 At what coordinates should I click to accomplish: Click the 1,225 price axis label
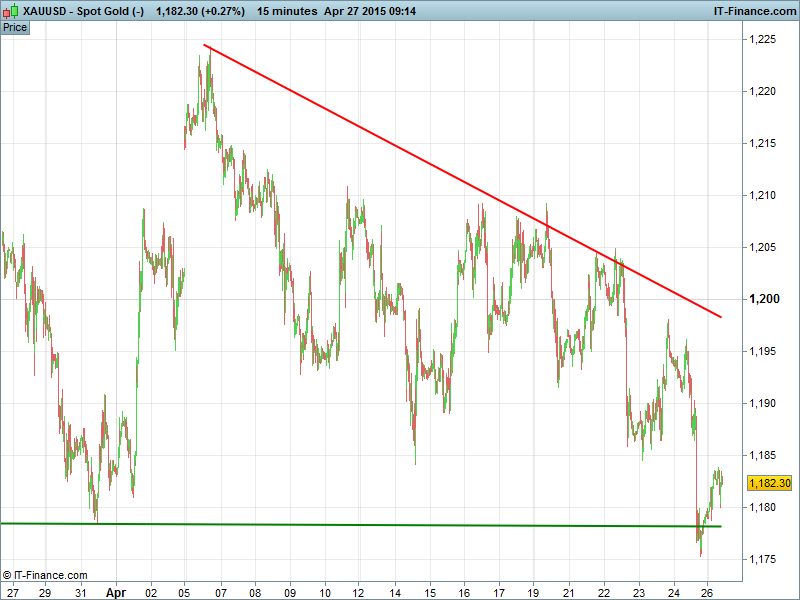pos(766,39)
